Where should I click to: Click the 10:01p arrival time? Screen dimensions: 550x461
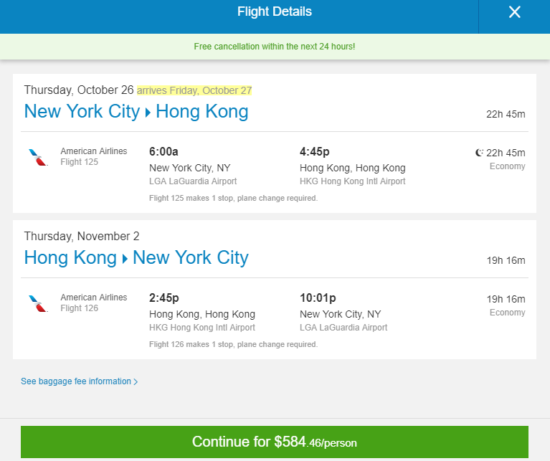coord(318,298)
